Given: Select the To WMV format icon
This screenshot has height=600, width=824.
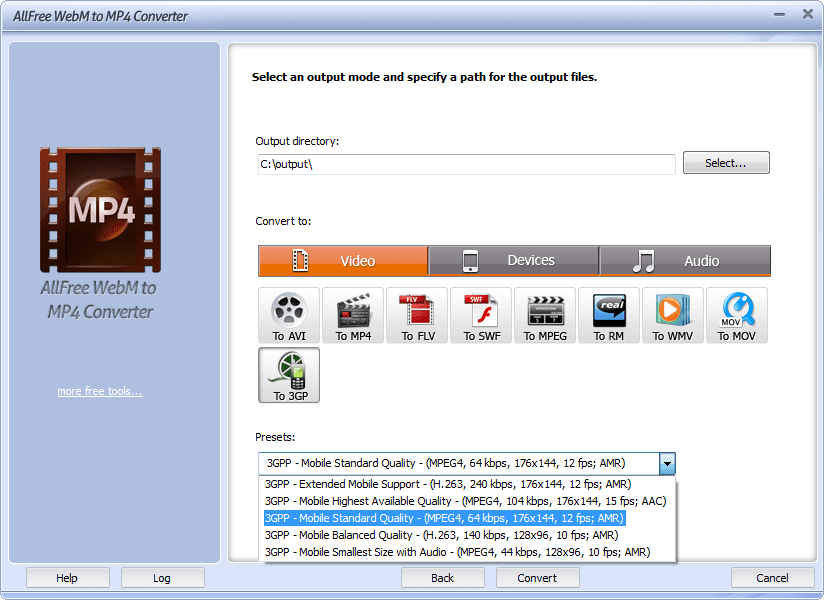Looking at the screenshot, I should point(672,315).
